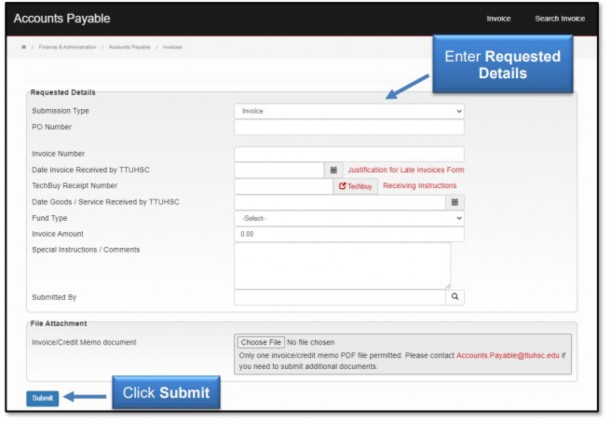Open calendar for Date Invoice Received
Viewport: 611px width, 423px height.
[334, 170]
